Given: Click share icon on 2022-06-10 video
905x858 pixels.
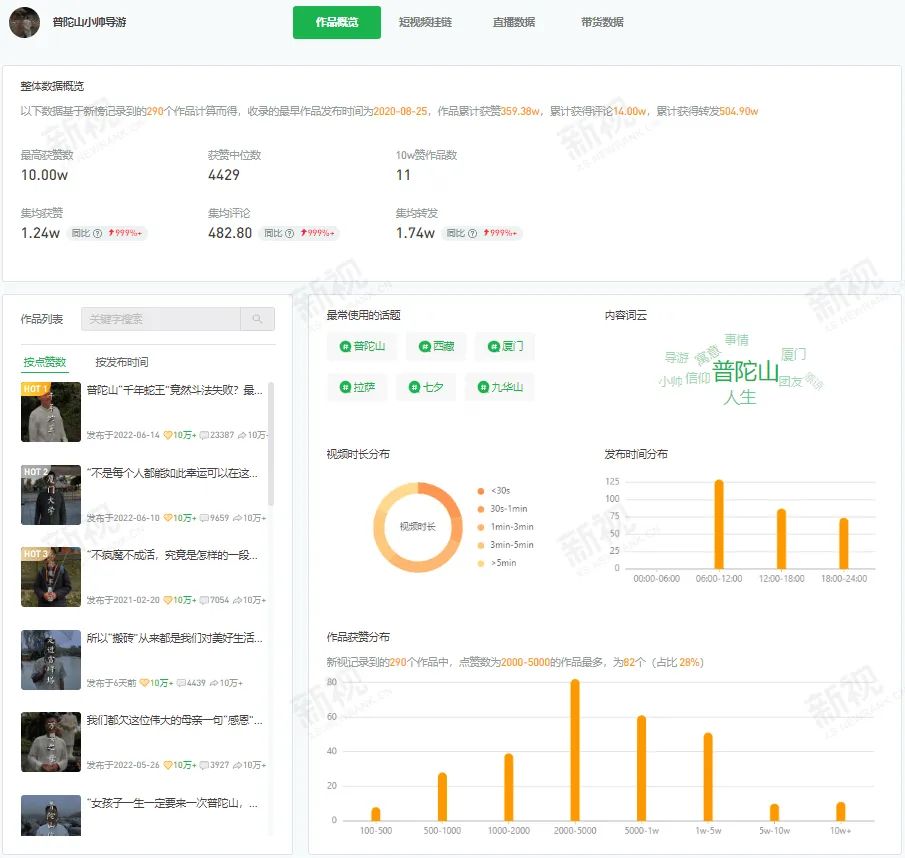Looking at the screenshot, I should click(x=237, y=518).
